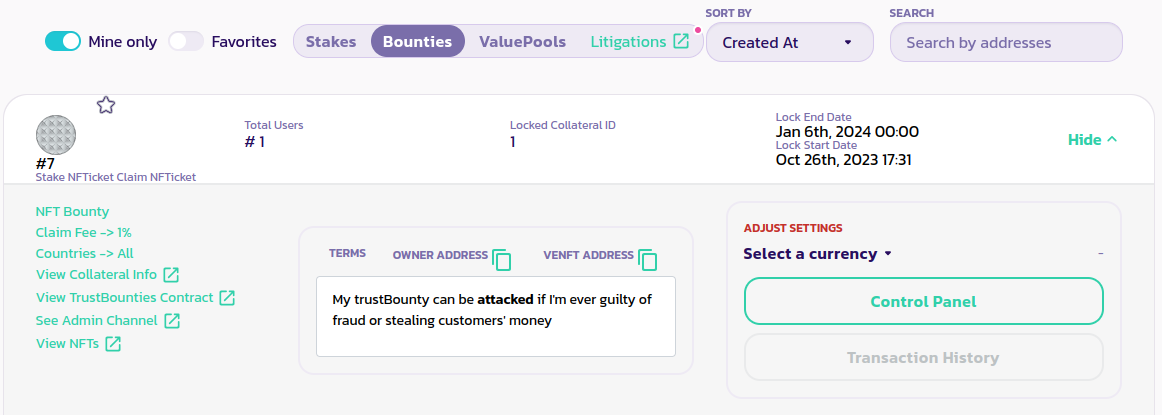This screenshot has width=1162, height=415.
Task: Copy the owner address
Action: tap(502, 260)
